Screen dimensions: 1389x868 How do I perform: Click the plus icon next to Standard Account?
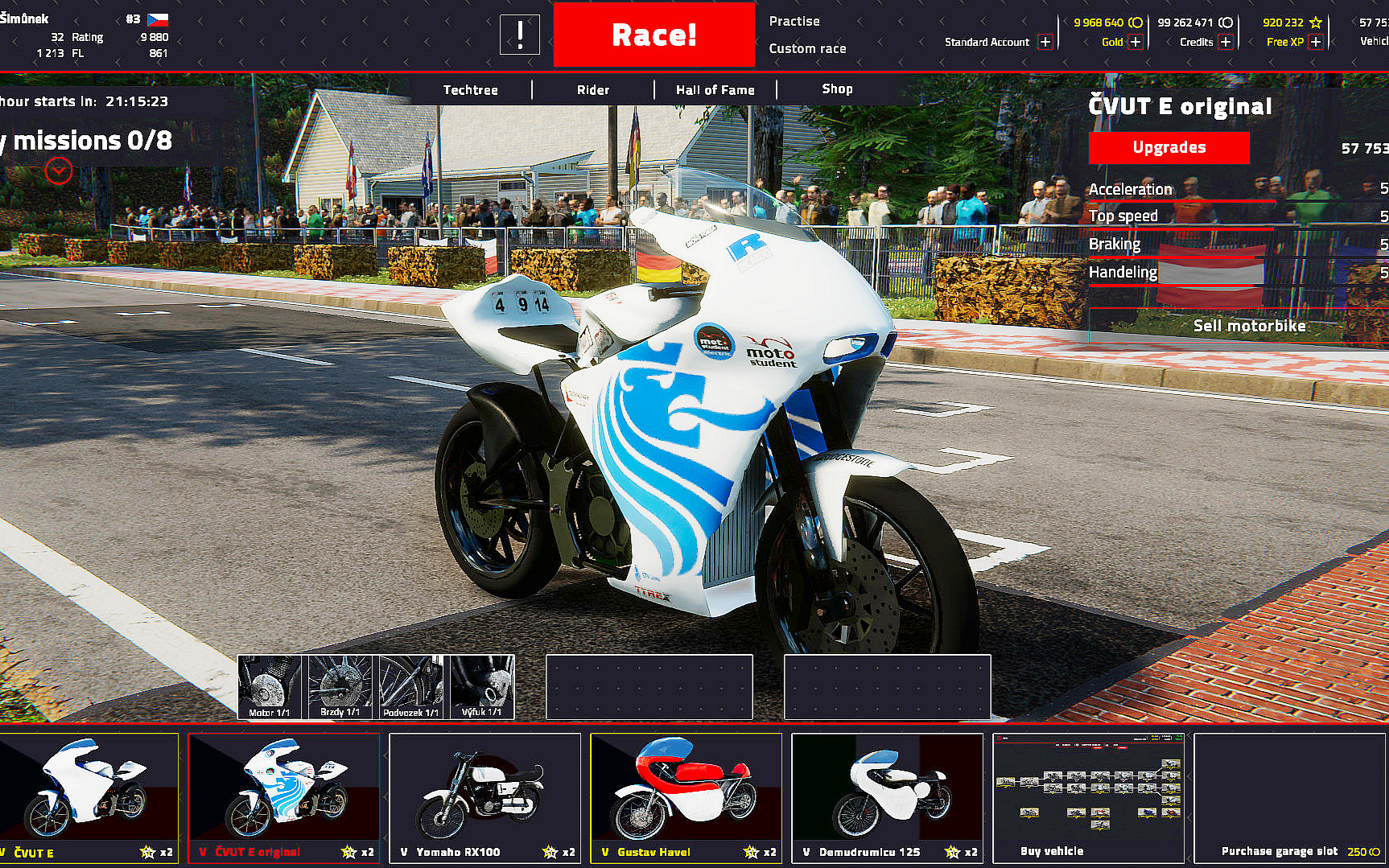1045,42
